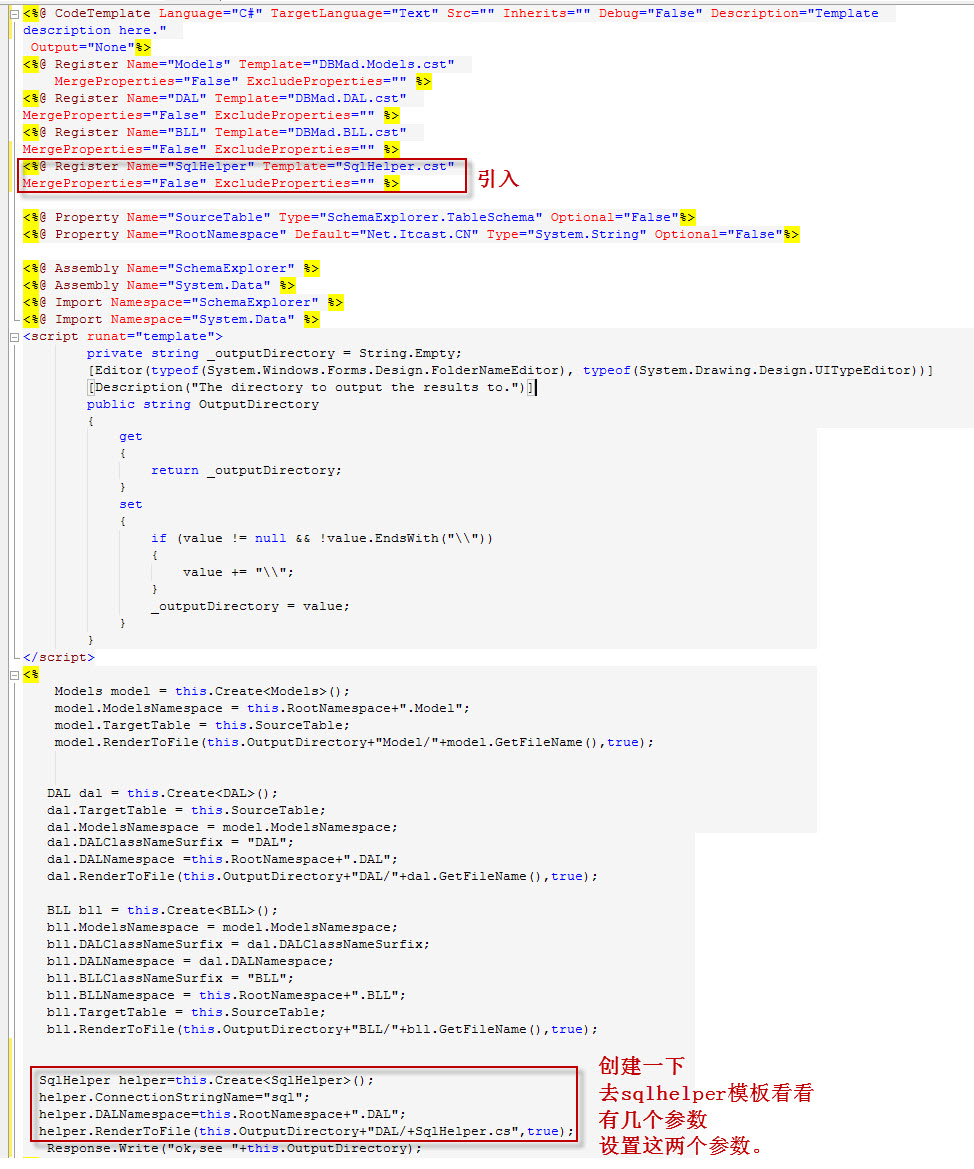The width and height of the screenshot is (974, 1169).
Task: Click the closing </script> tag
Action: click(59, 658)
